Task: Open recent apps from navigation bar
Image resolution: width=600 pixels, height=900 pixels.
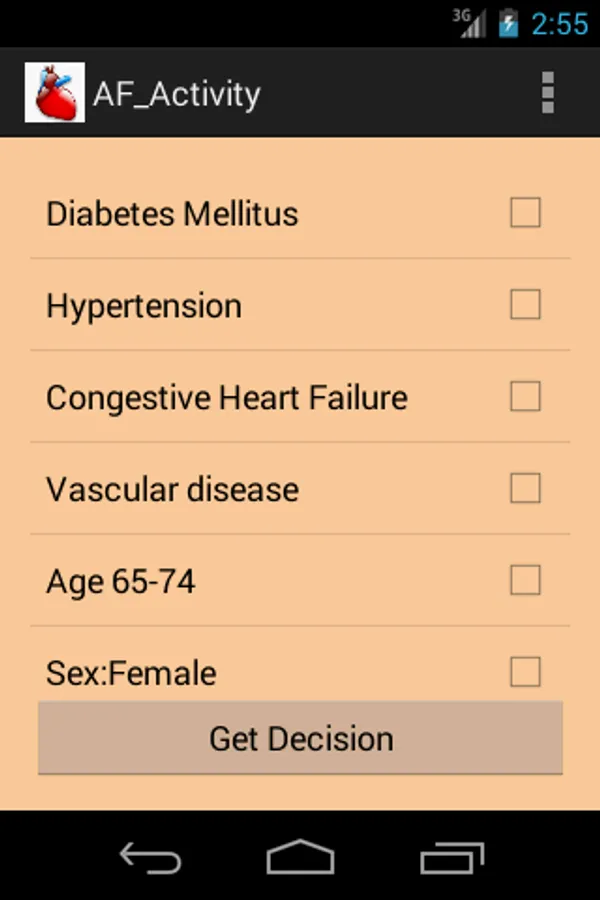Action: point(452,857)
